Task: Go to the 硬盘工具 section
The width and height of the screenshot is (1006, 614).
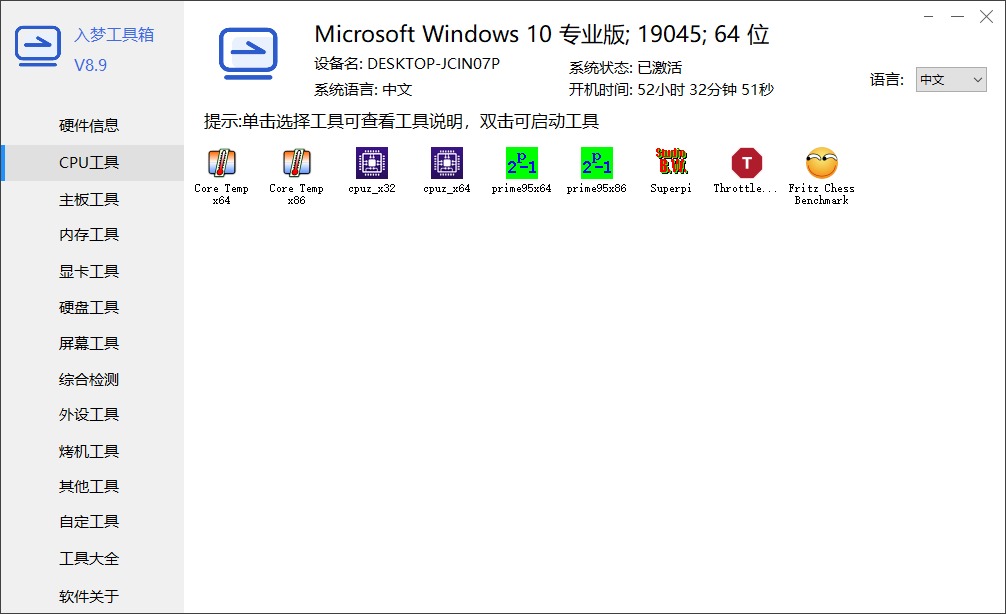Action: click(x=89, y=307)
